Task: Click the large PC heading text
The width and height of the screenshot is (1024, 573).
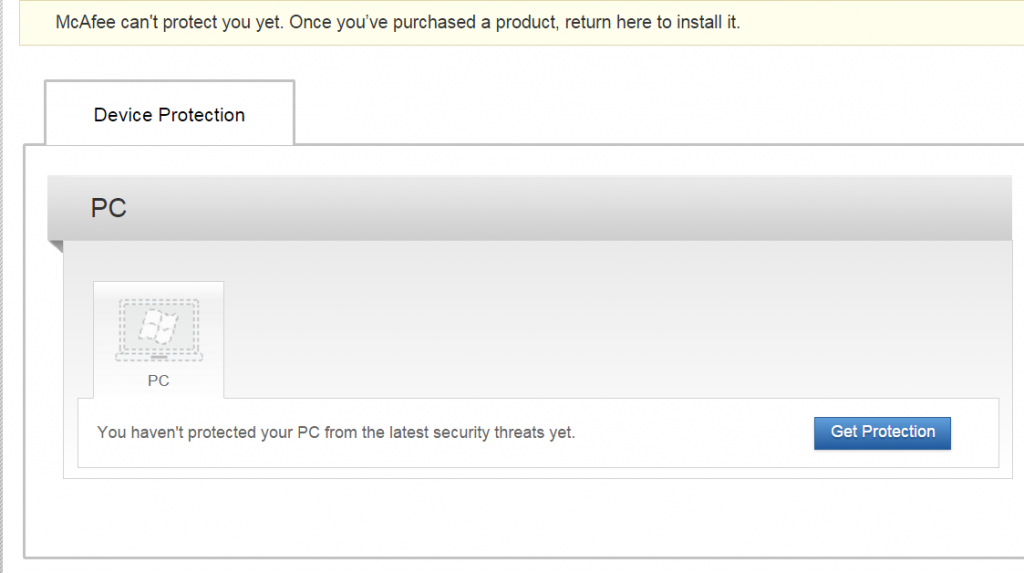Action: (108, 208)
